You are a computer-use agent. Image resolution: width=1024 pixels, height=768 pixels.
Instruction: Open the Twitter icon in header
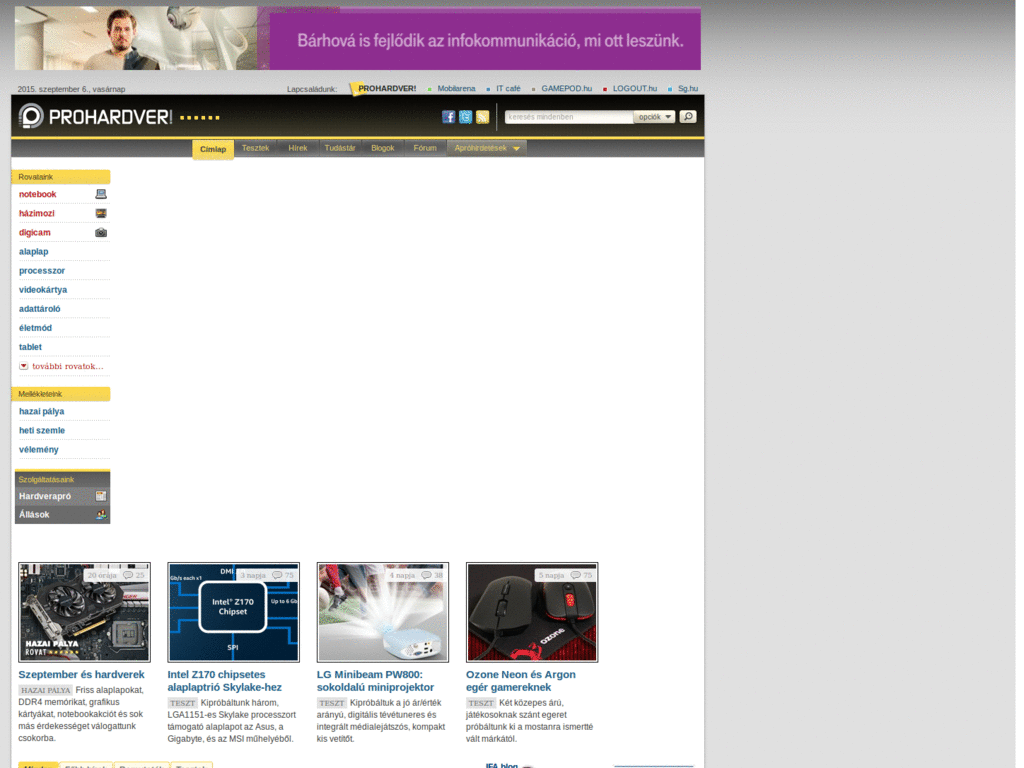pos(465,117)
